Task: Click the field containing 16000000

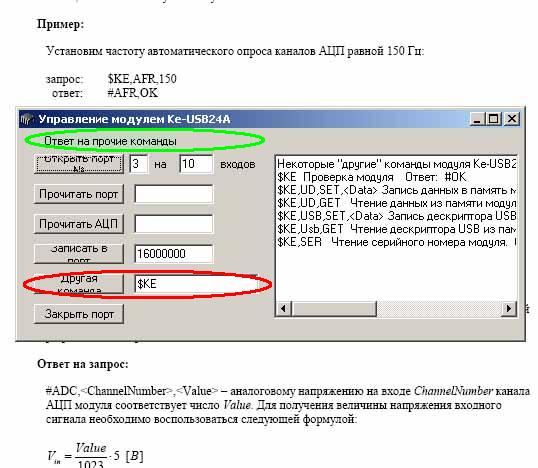Action: 174,254
